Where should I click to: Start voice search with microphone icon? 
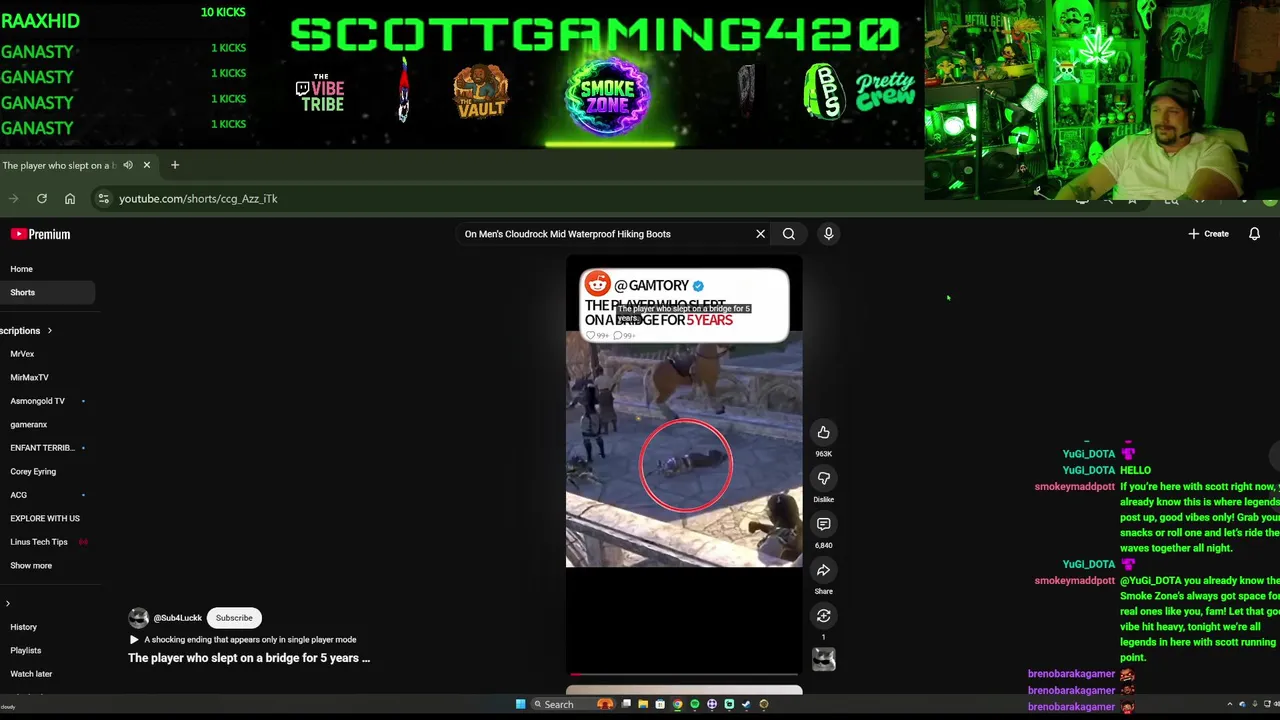[828, 234]
